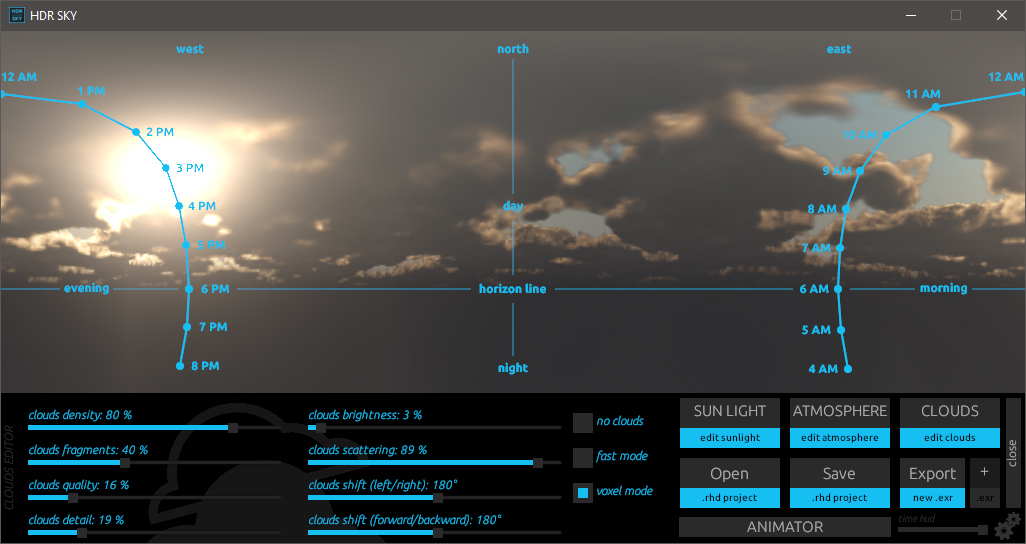This screenshot has height=544, width=1026.
Task: Select the 4 PM sun position marker
Action: pyautogui.click(x=179, y=206)
